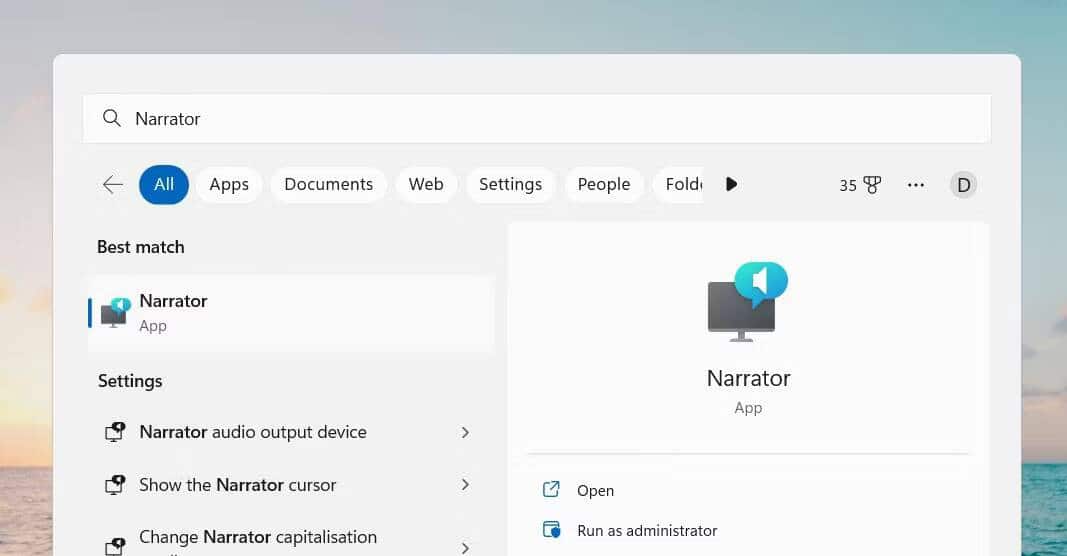
Task: Select the People filter tab
Action: click(x=604, y=184)
